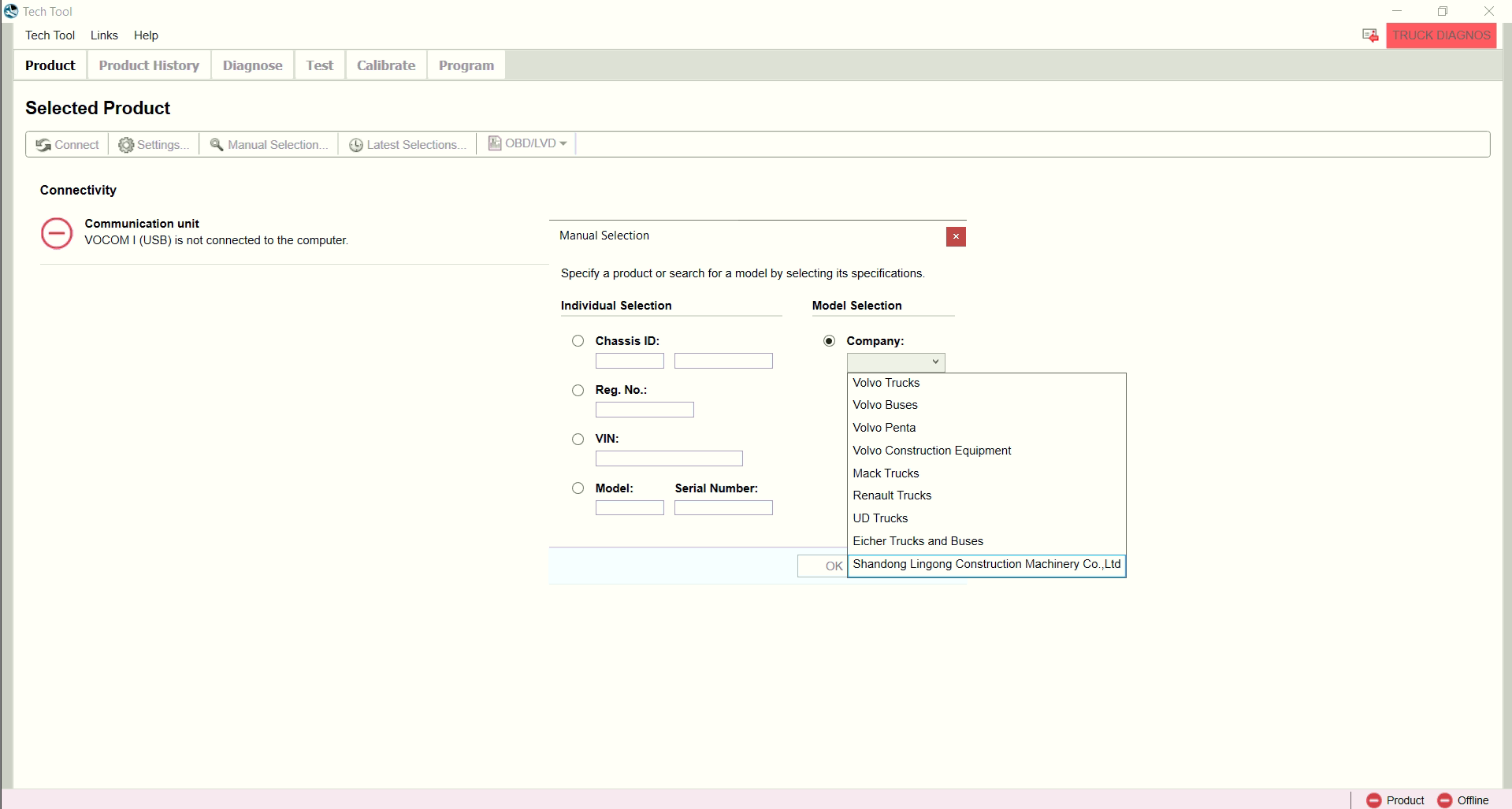Viewport: 1512px width, 809px height.
Task: Collapse the Company combo box
Action: (x=896, y=362)
